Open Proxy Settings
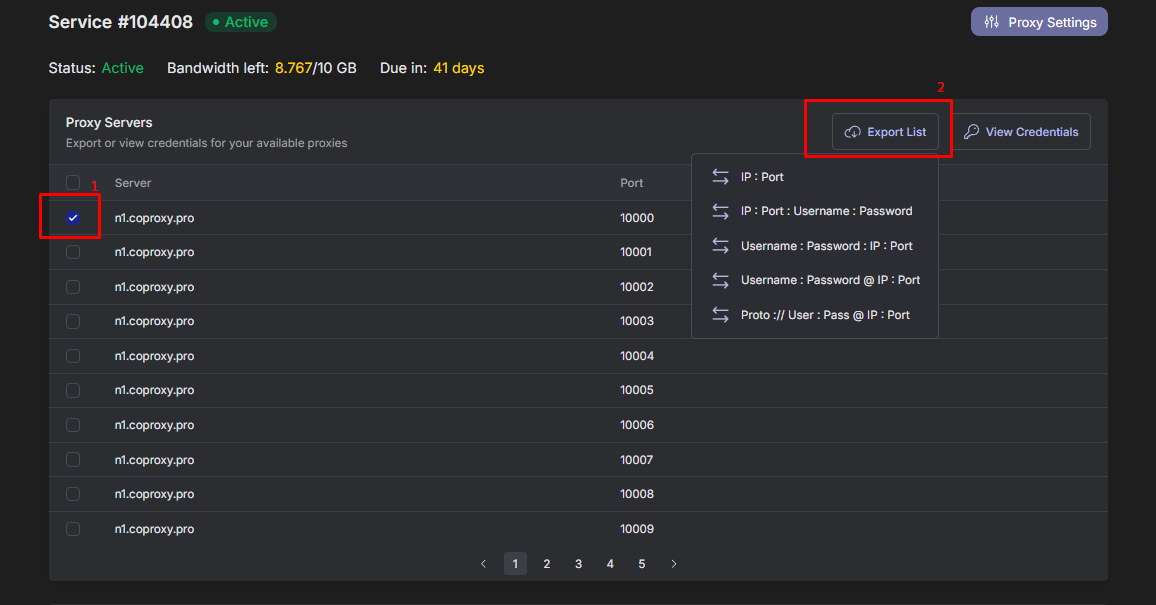The height and width of the screenshot is (605, 1156). tap(1039, 22)
